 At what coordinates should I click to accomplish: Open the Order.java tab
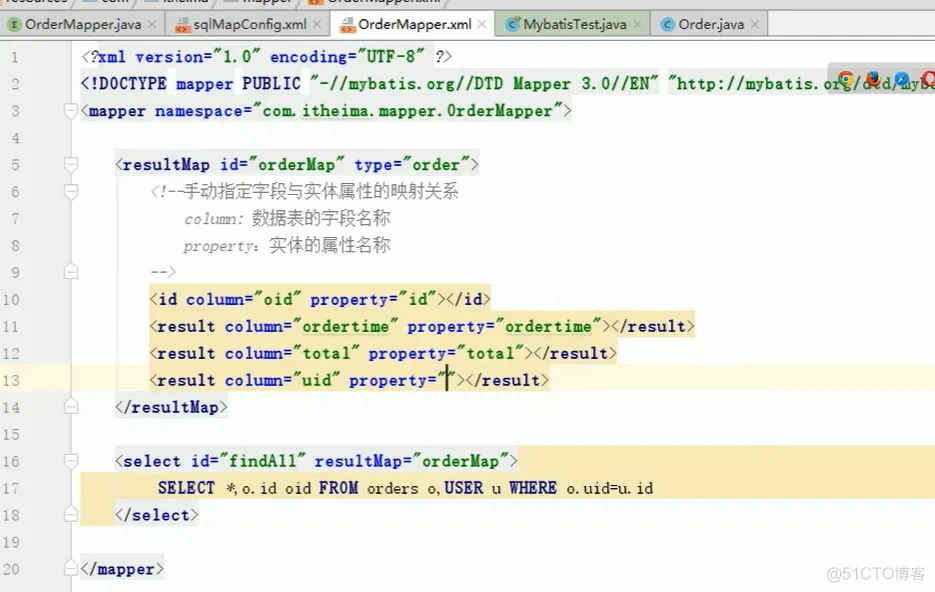(711, 24)
